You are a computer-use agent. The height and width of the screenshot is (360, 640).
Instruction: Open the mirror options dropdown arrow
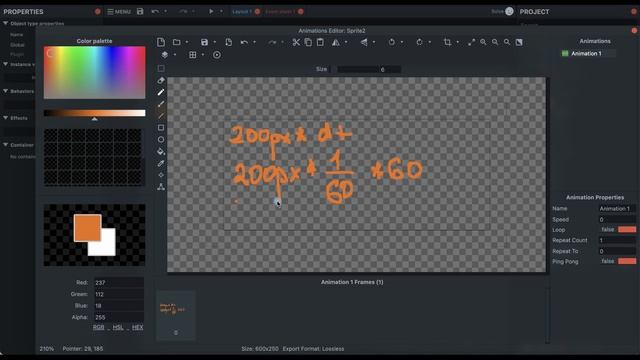pos(346,42)
